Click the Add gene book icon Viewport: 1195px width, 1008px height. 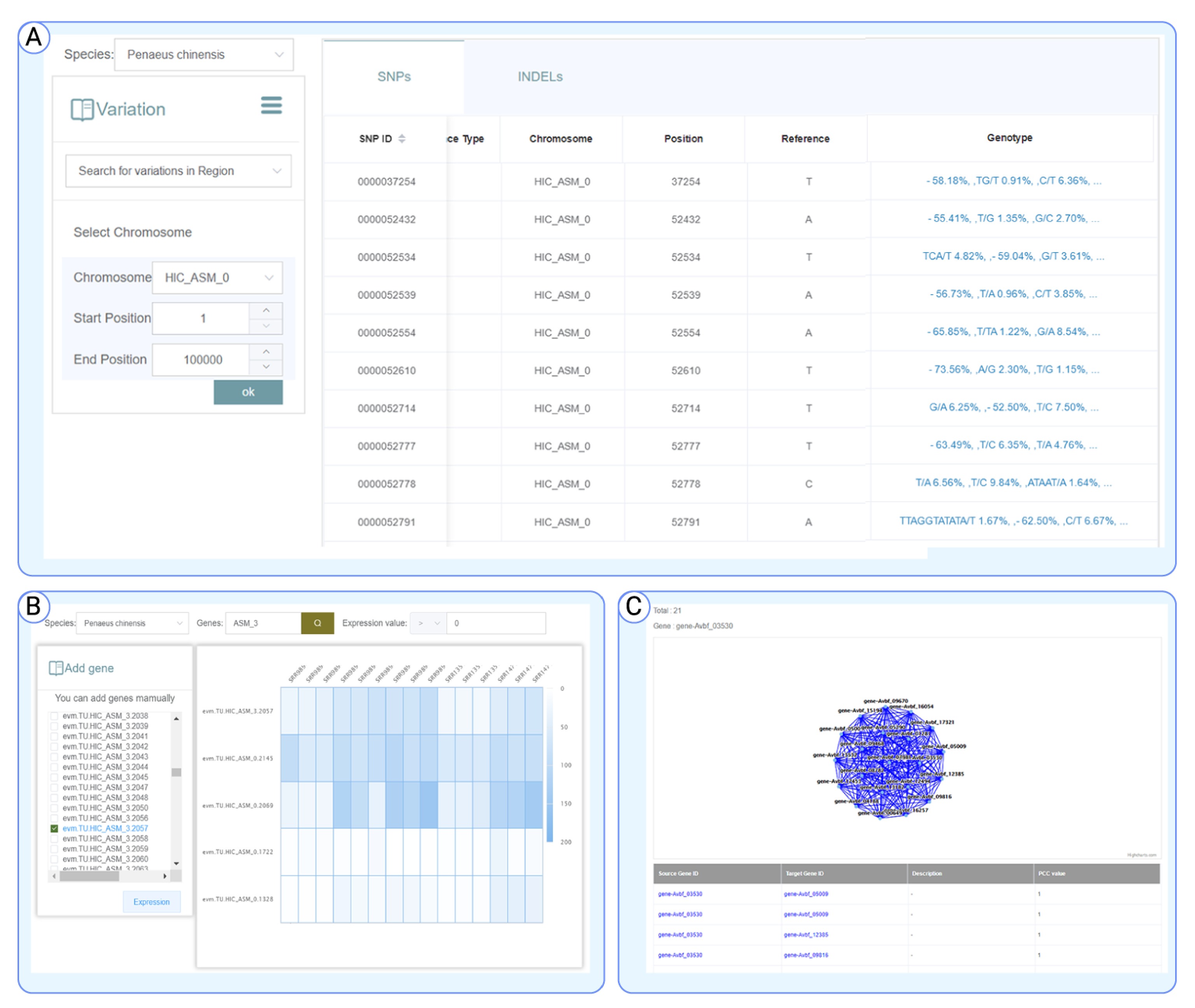point(56,668)
